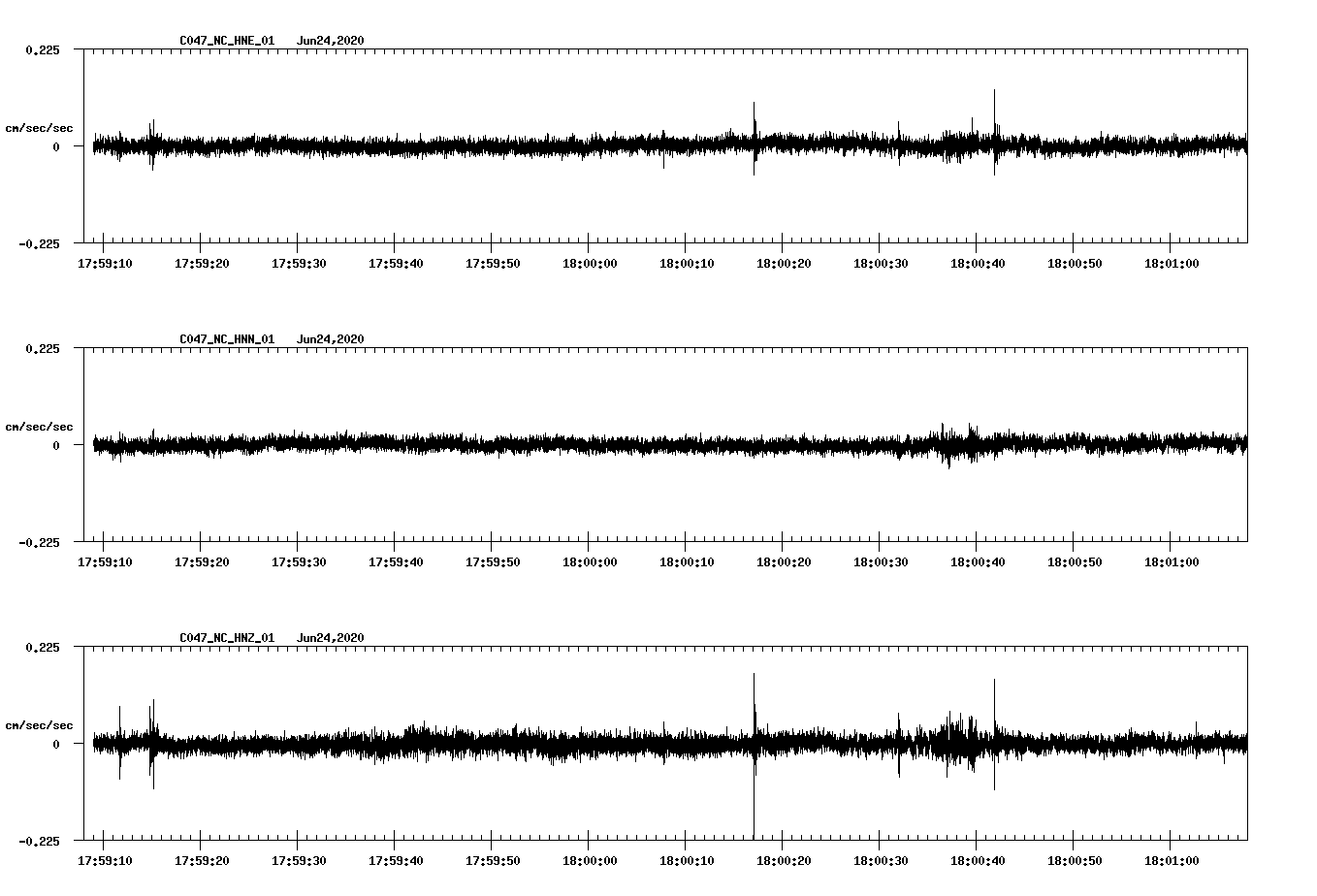1317x896 pixels.
Task: Click 18:00:30 time label on HNN plot
Action: click(881, 562)
